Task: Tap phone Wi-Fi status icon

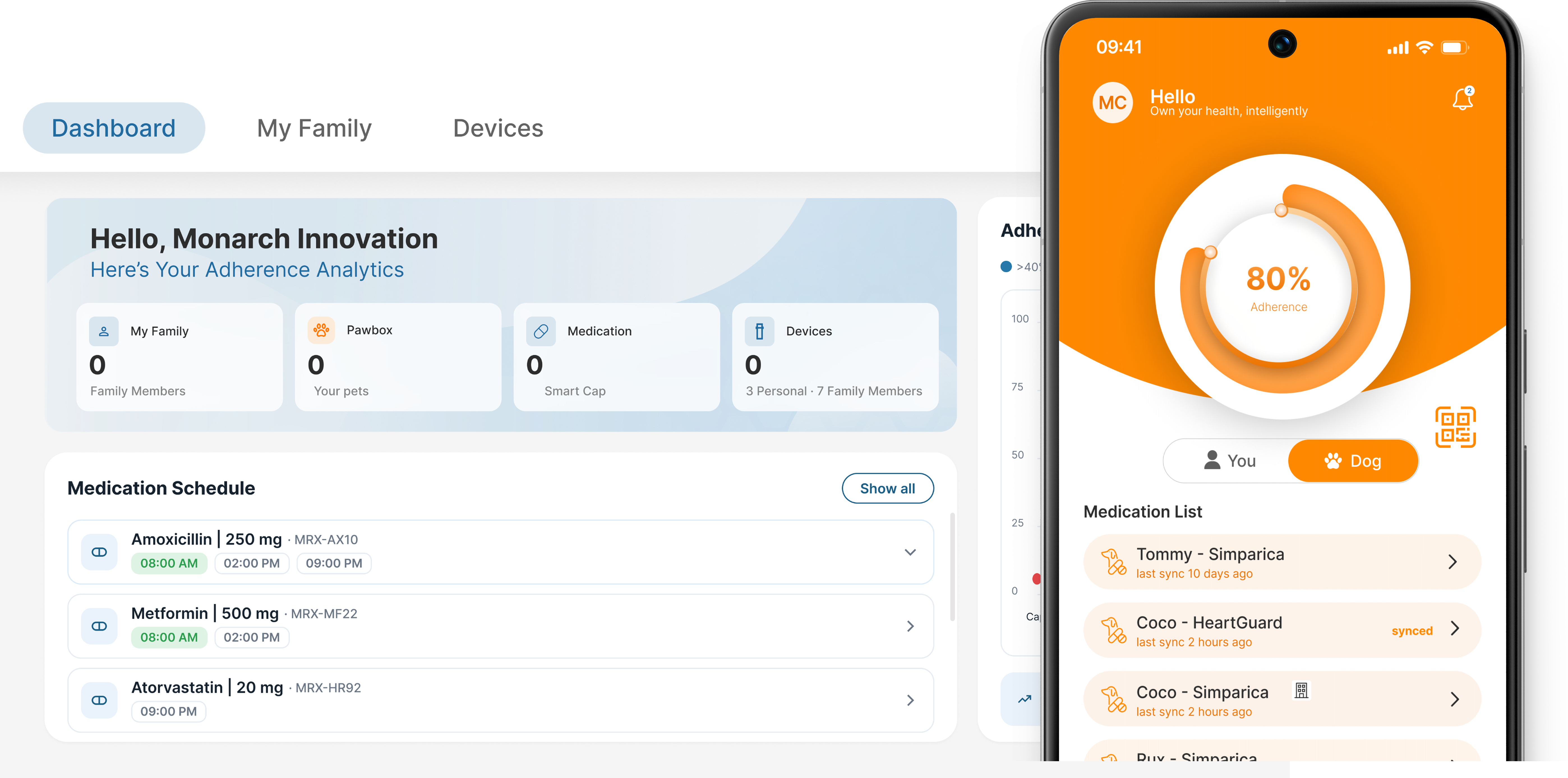Action: click(x=1425, y=47)
